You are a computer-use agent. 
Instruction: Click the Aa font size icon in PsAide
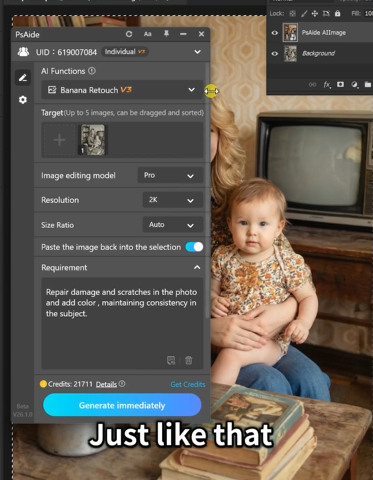(147, 34)
